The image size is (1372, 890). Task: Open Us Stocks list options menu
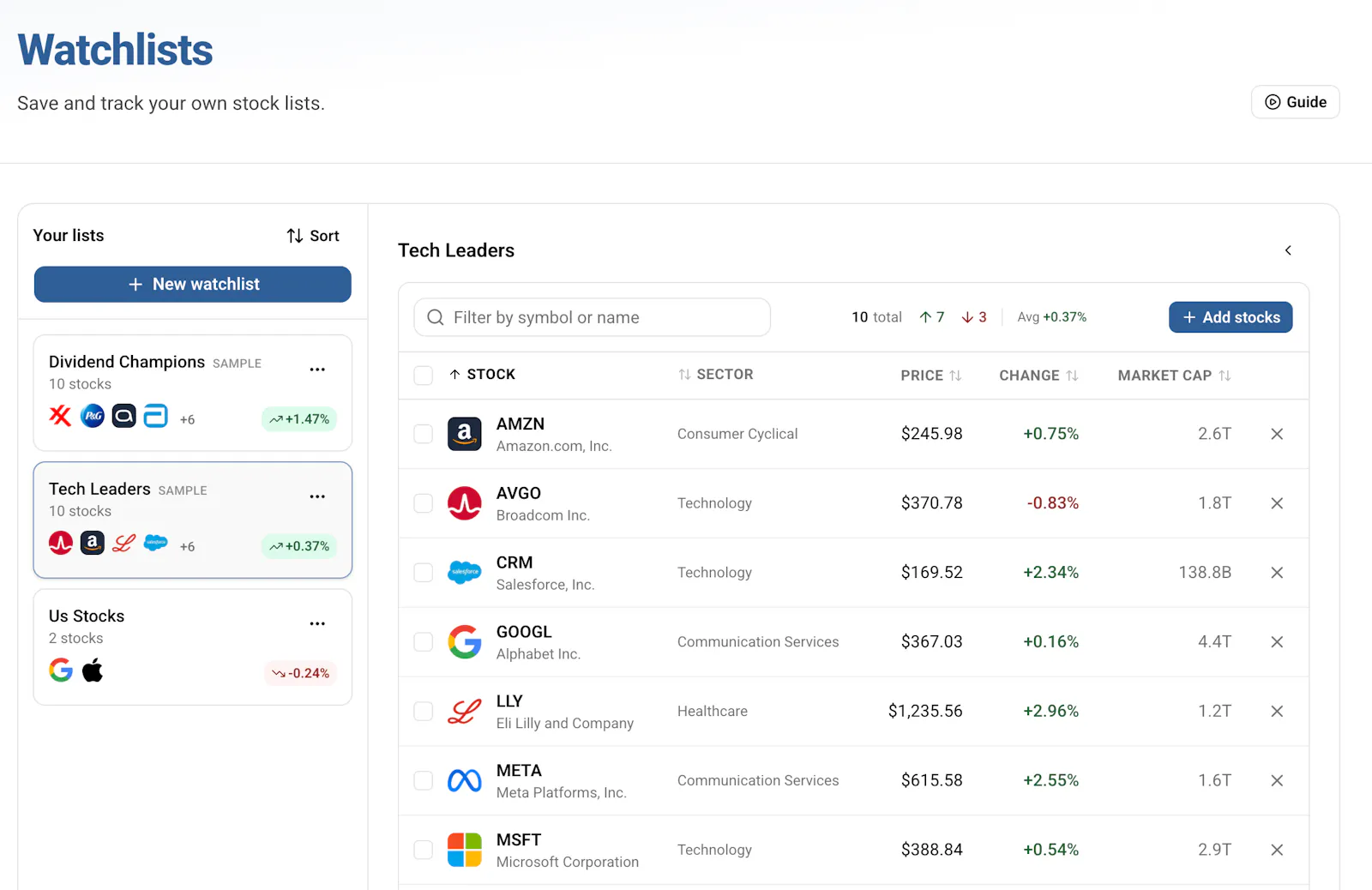coord(317,623)
